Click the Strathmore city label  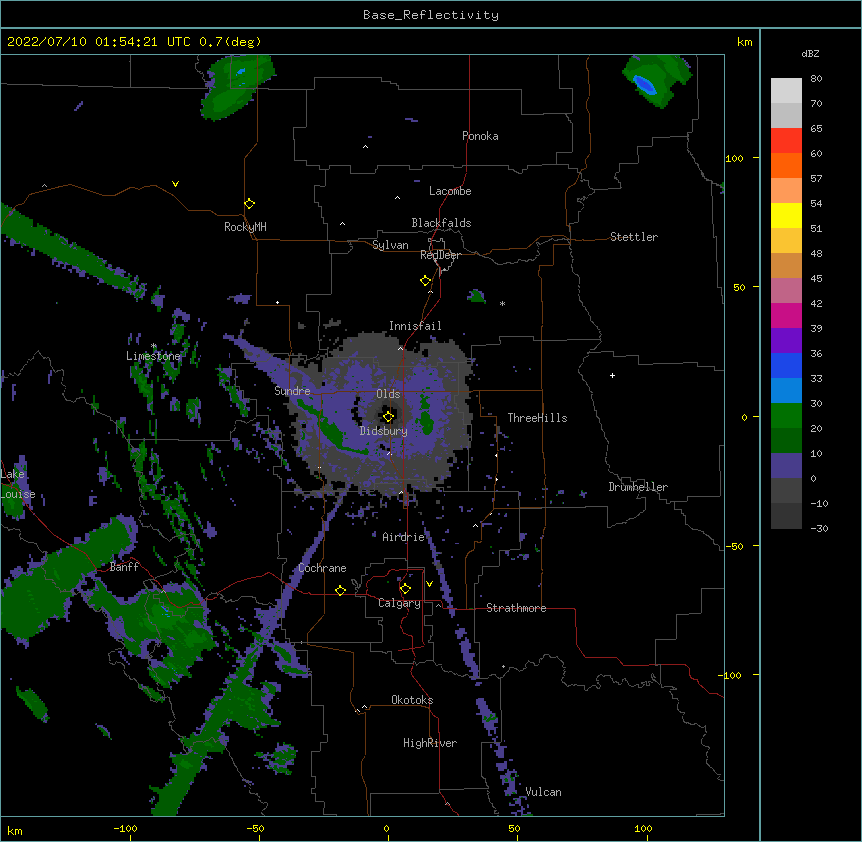pyautogui.click(x=516, y=608)
